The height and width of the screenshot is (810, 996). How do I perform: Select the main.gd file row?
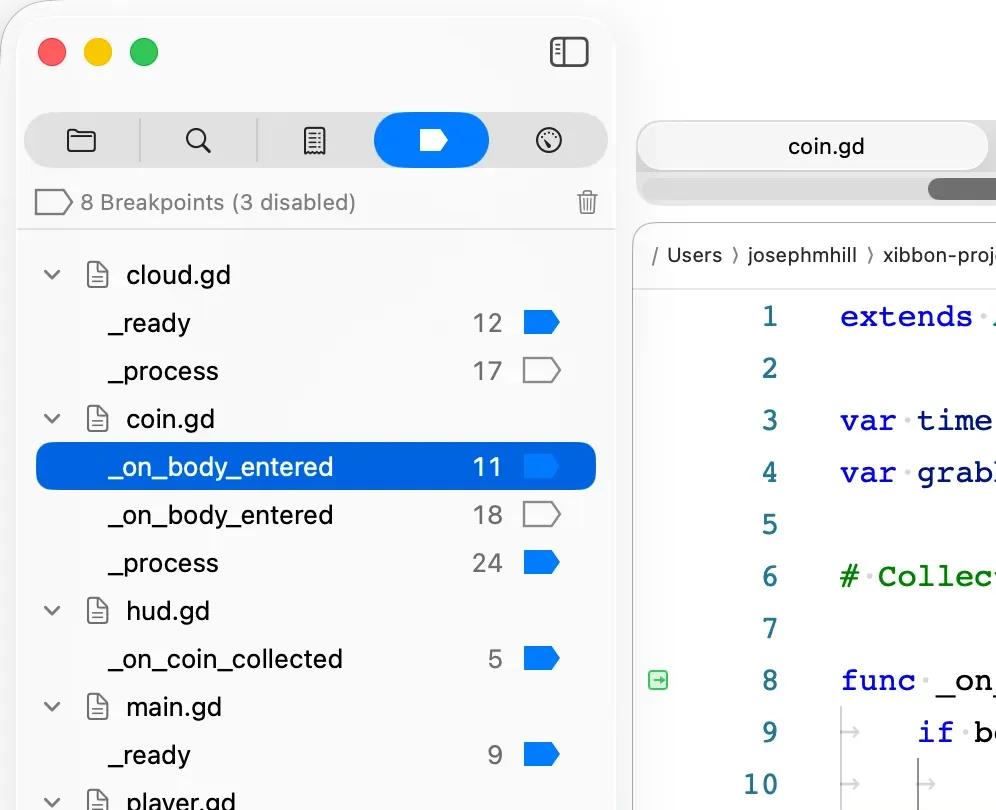pyautogui.click(x=316, y=707)
